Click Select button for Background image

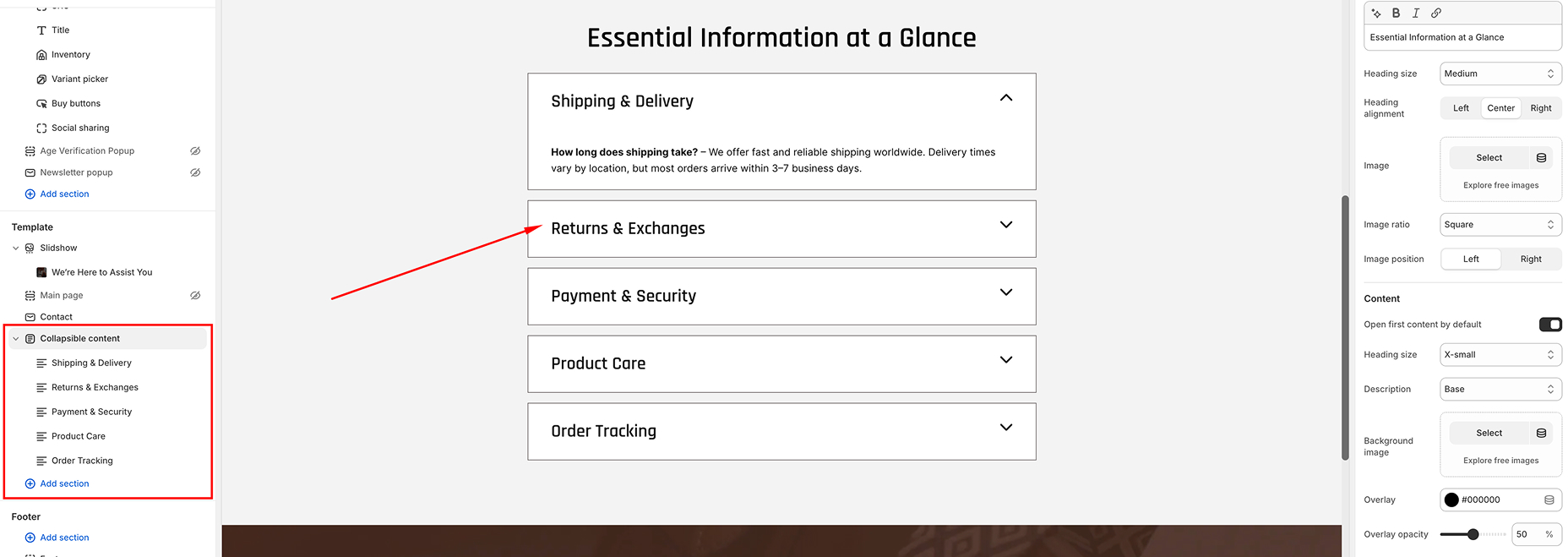1489,433
